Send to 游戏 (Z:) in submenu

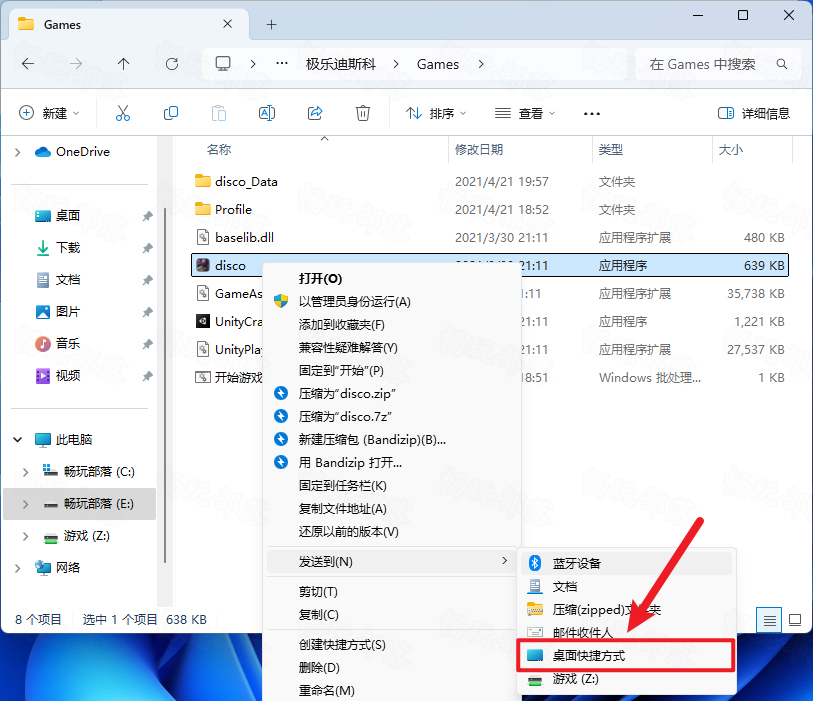(x=626, y=679)
